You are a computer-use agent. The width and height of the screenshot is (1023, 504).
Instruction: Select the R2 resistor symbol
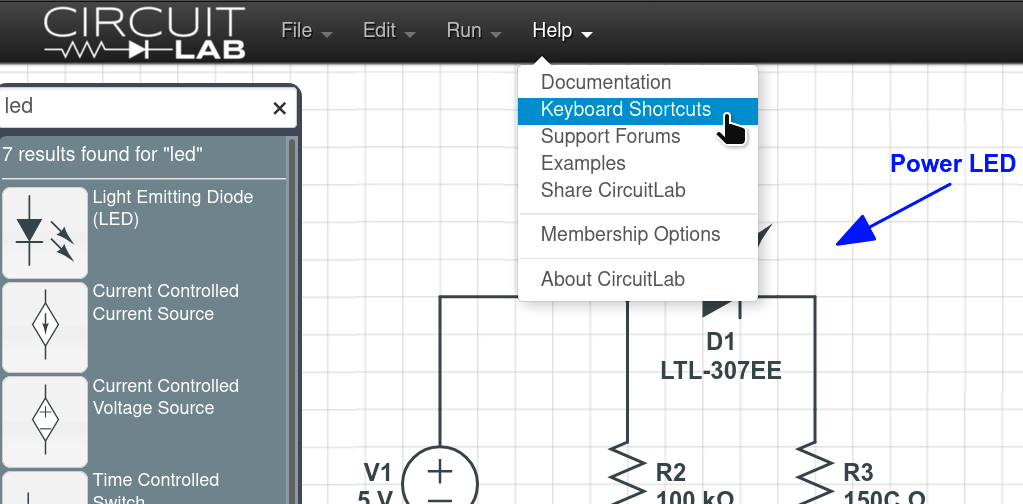(x=627, y=473)
